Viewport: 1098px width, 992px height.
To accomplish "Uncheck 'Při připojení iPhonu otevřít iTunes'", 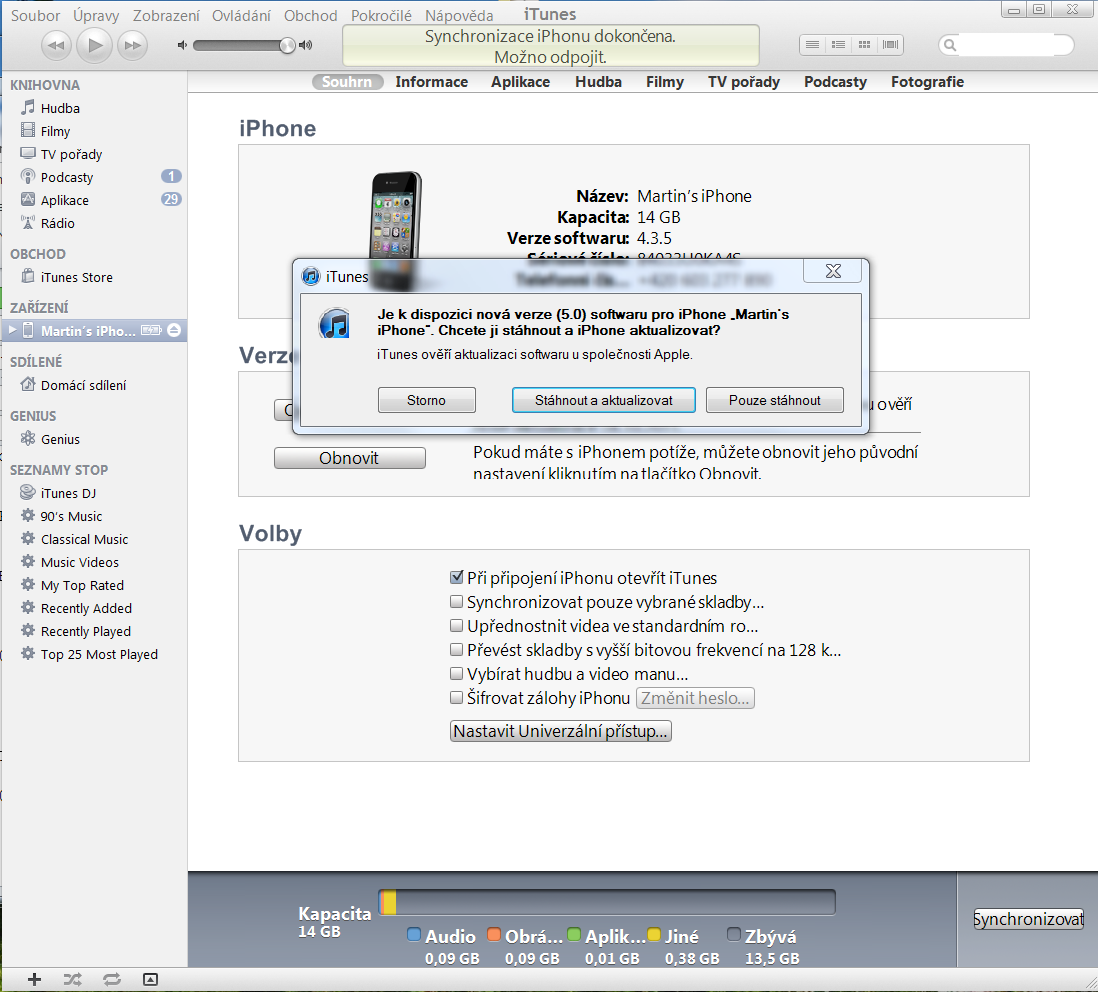I will (x=457, y=577).
